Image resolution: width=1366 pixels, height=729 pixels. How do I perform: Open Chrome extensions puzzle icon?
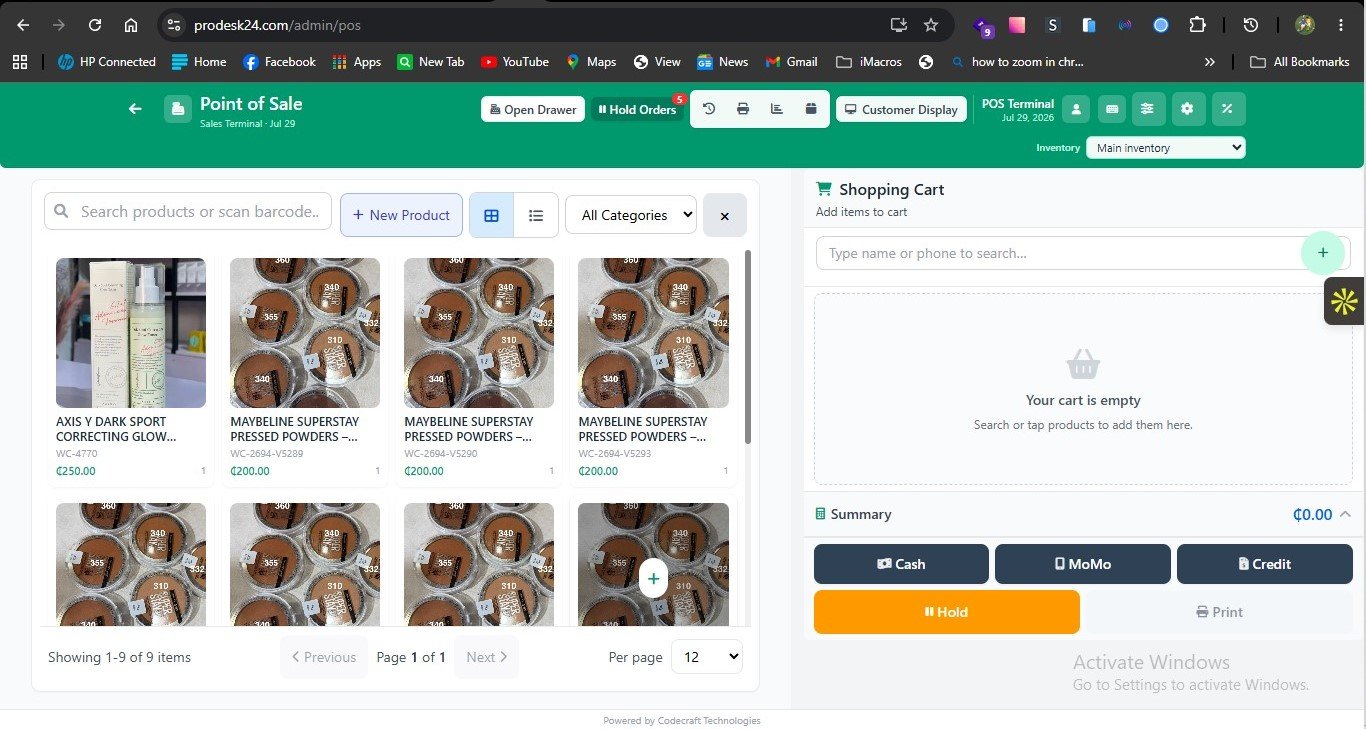1197,25
